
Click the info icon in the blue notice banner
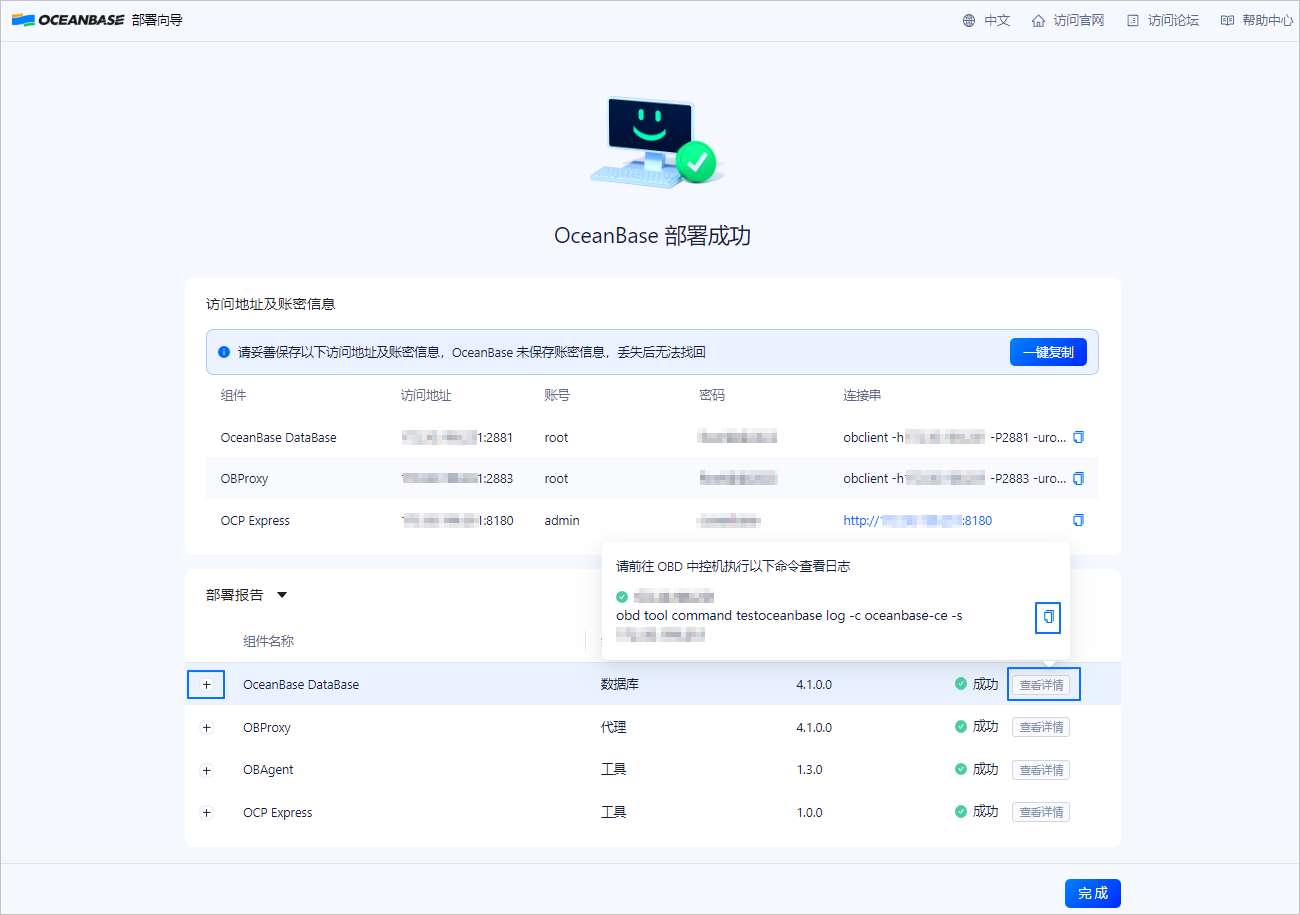pyautogui.click(x=222, y=351)
